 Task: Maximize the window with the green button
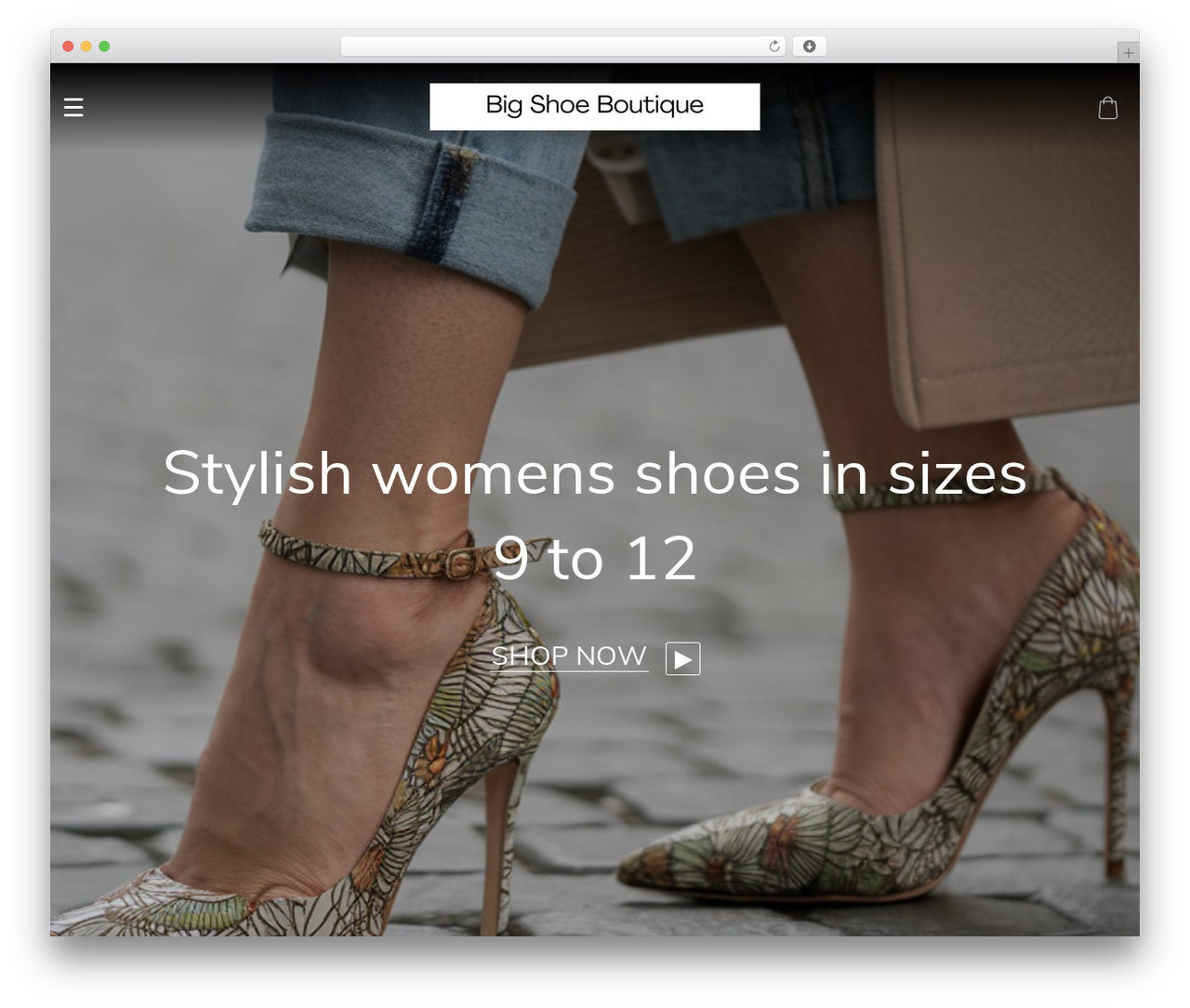click(104, 46)
